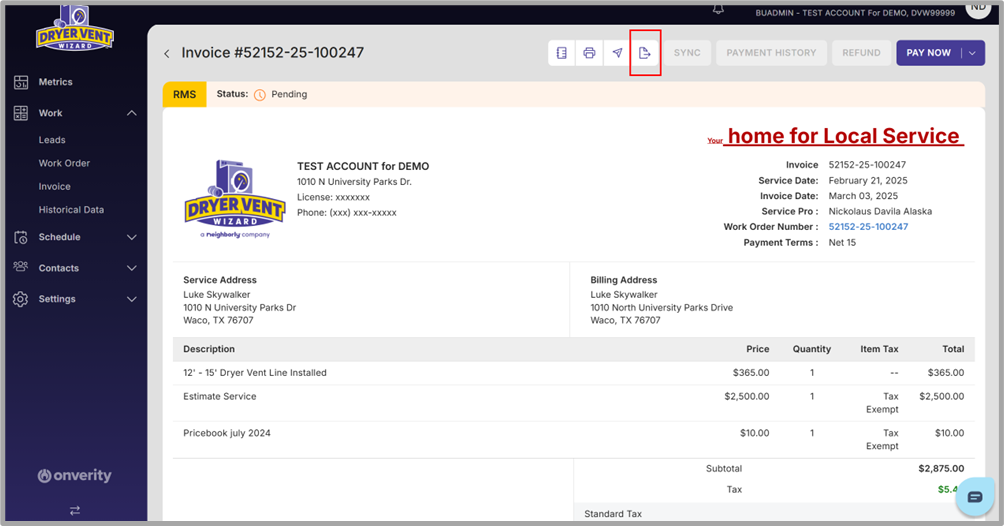Viewport: 1004px width, 526px height.
Task: Open the ND user avatar menu
Action: pos(978,8)
